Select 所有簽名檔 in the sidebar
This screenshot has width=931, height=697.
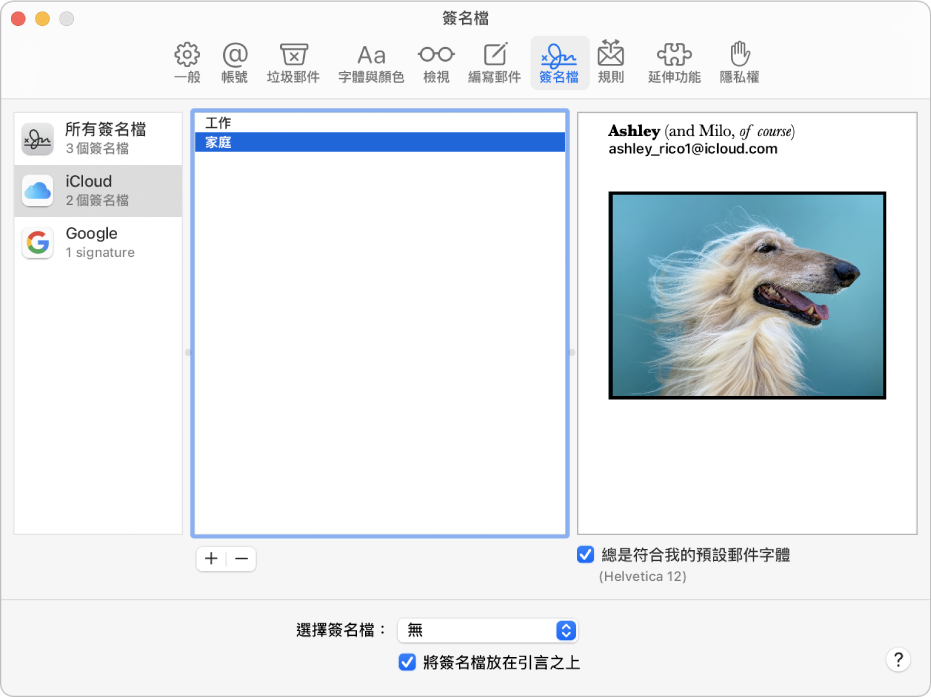click(98, 139)
